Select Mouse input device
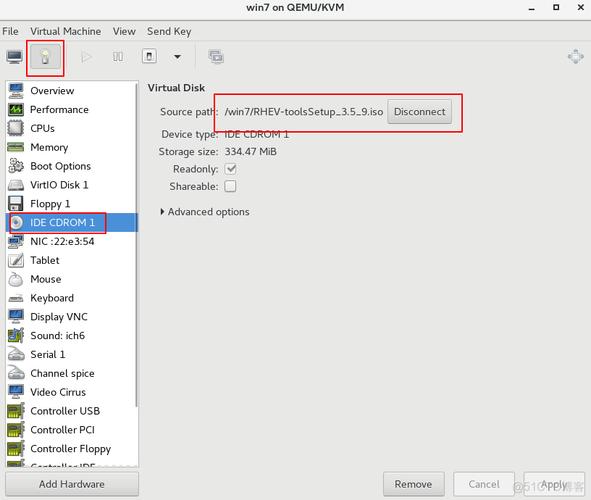This screenshot has height=500, width=591. click(x=71, y=279)
